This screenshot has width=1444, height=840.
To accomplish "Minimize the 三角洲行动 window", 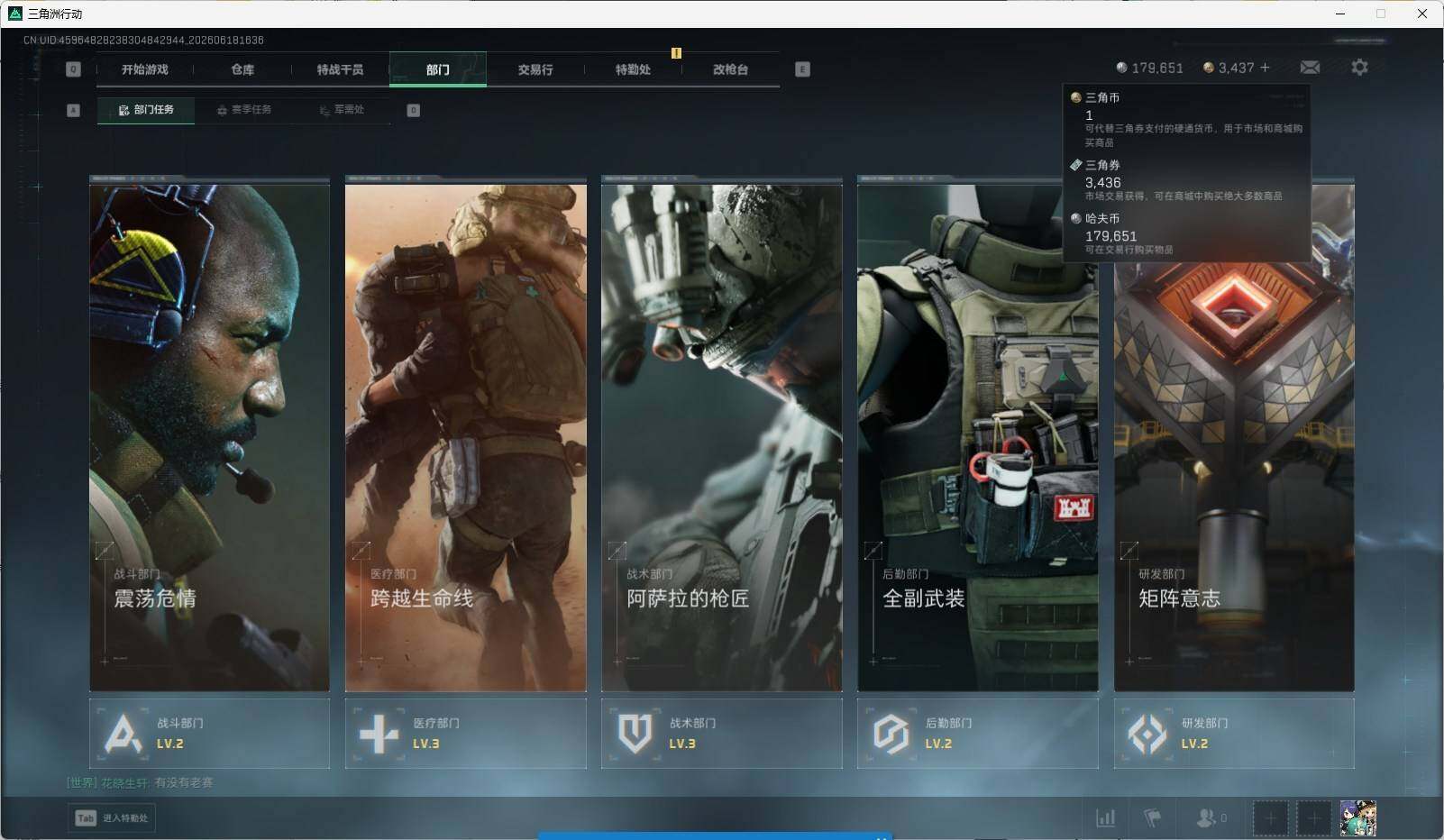I will [1340, 14].
